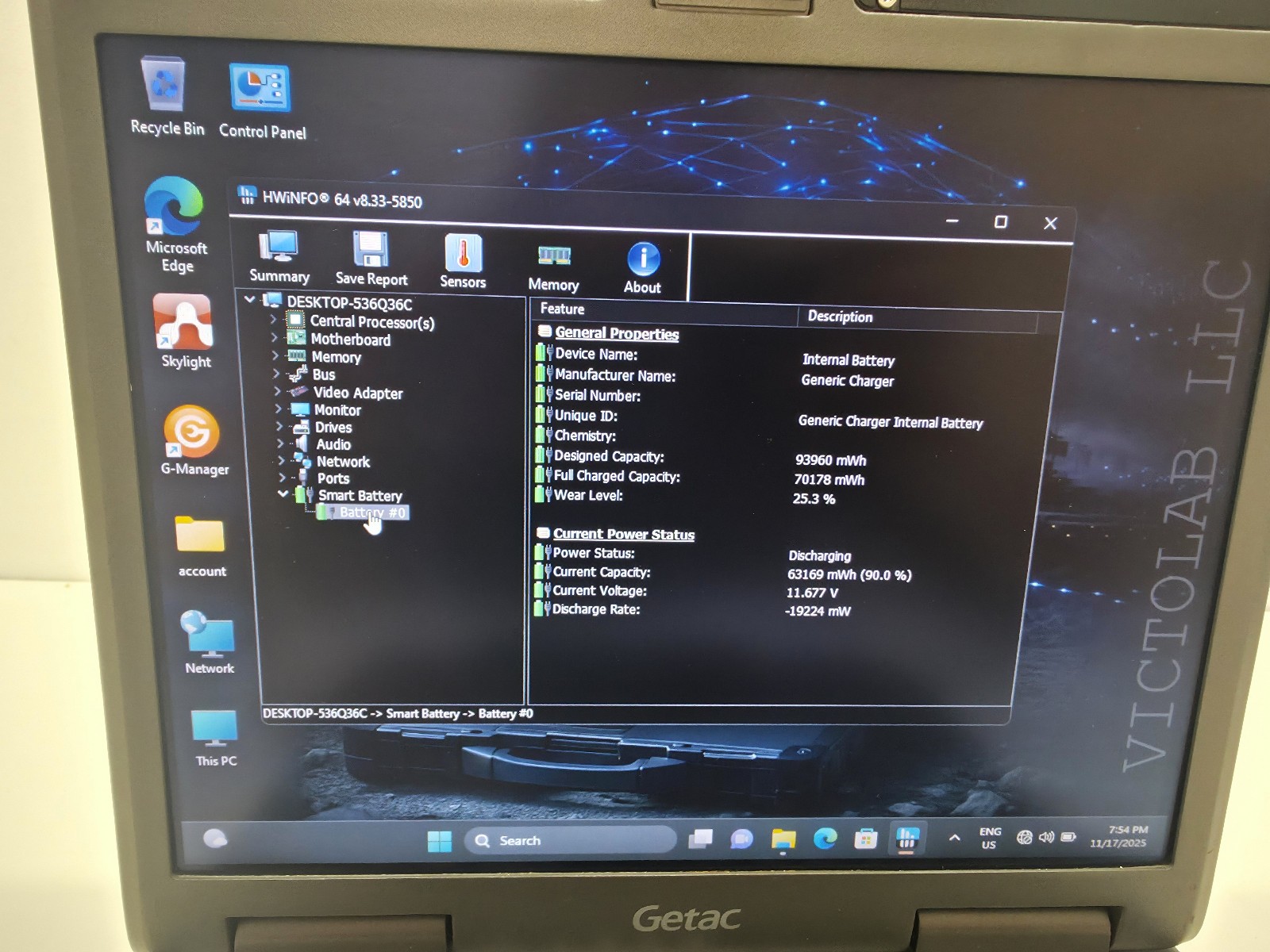Image resolution: width=1270 pixels, height=952 pixels.
Task: Maximize the HWiNFO window
Action: click(1001, 222)
